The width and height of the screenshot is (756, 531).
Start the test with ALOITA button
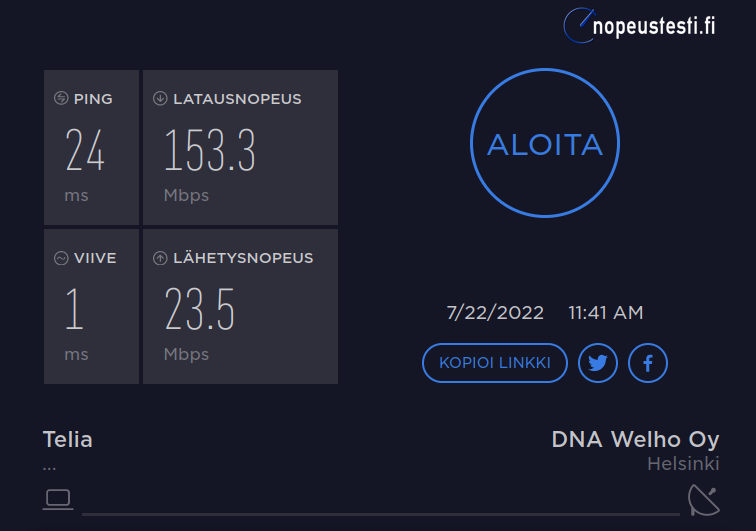(x=544, y=145)
